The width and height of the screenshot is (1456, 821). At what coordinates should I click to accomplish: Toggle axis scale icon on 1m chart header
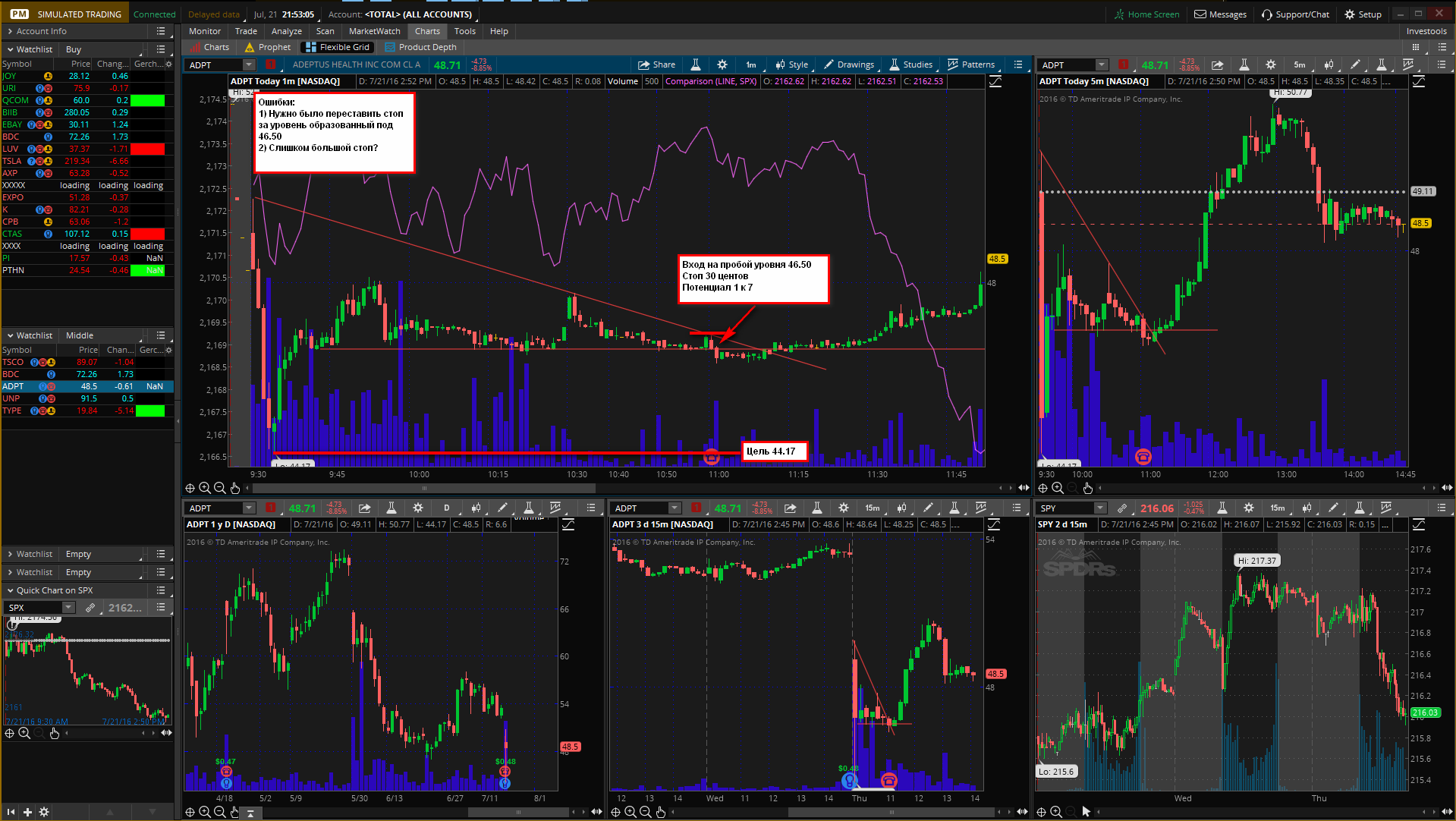pyautogui.click(x=995, y=81)
